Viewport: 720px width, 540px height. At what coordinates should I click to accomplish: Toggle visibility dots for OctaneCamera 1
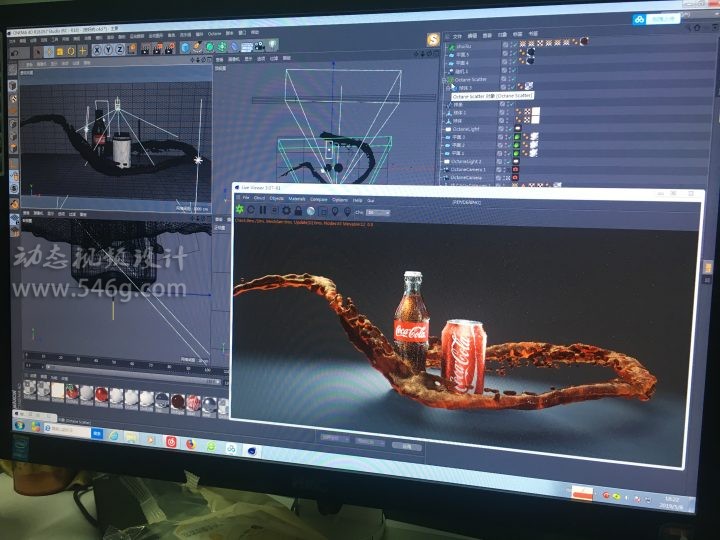coord(508,170)
